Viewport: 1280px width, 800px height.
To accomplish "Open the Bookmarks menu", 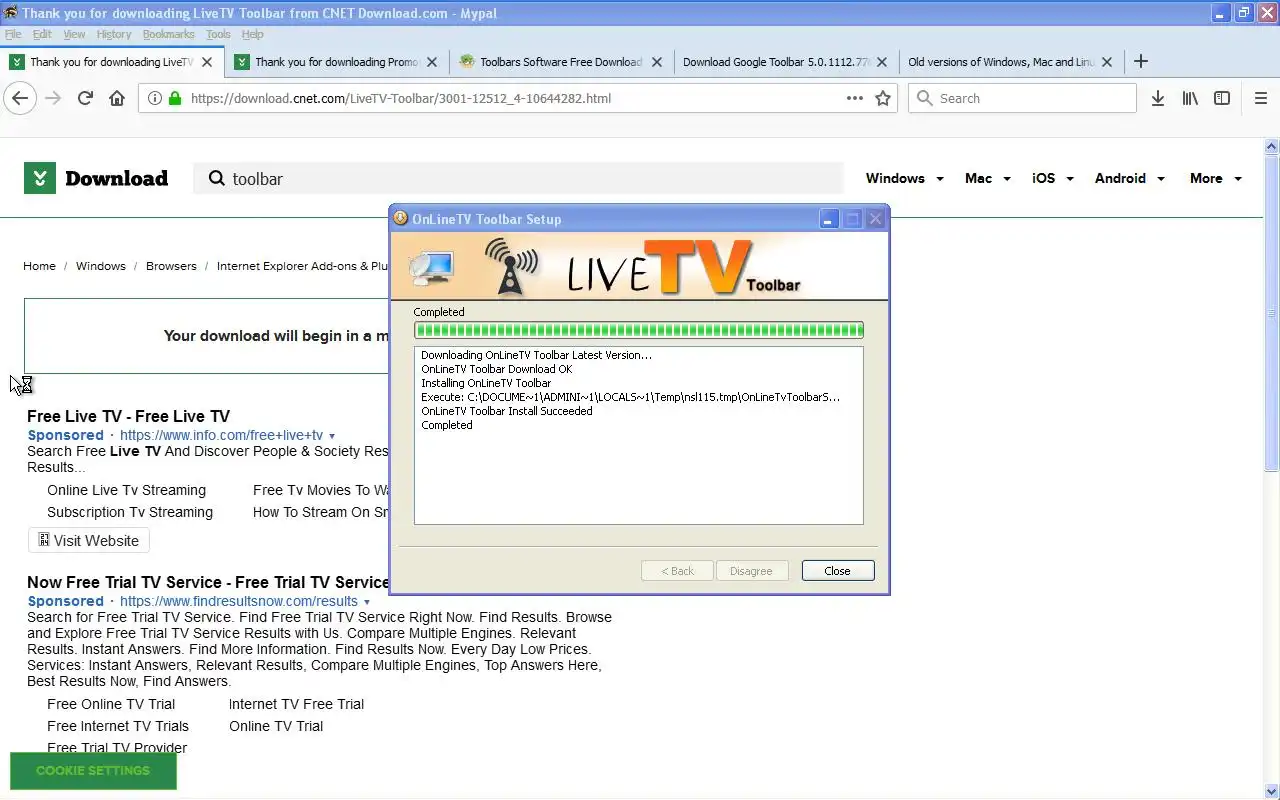I will 168,34.
